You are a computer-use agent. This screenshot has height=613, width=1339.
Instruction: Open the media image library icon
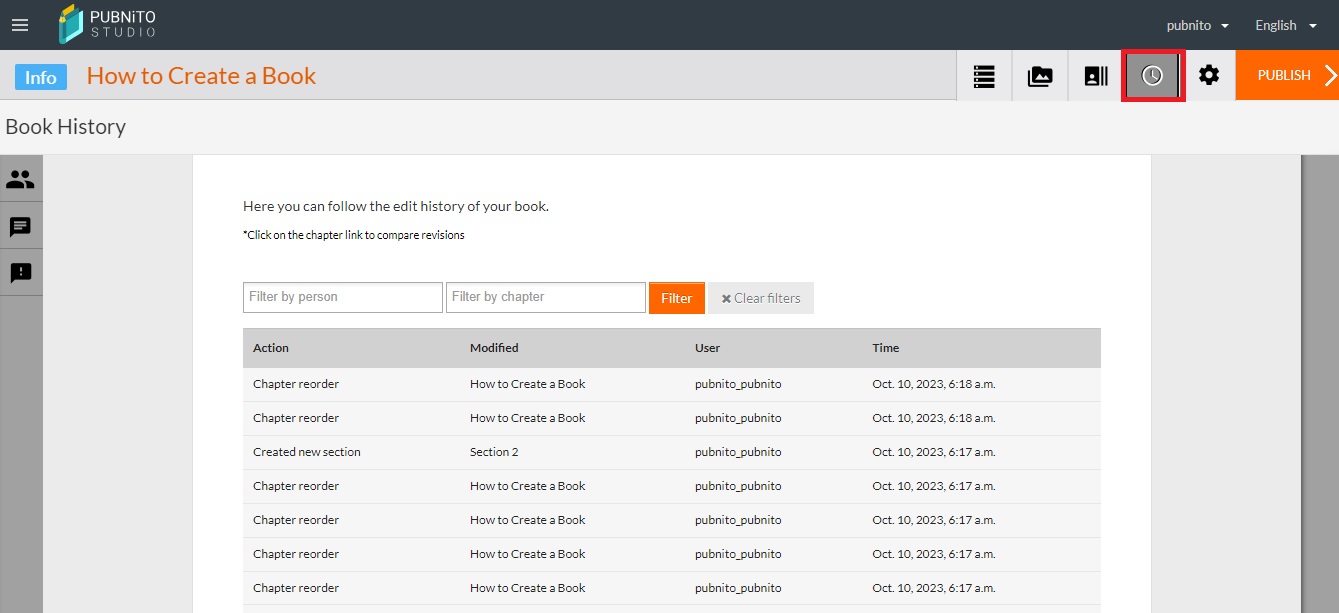[x=1040, y=76]
